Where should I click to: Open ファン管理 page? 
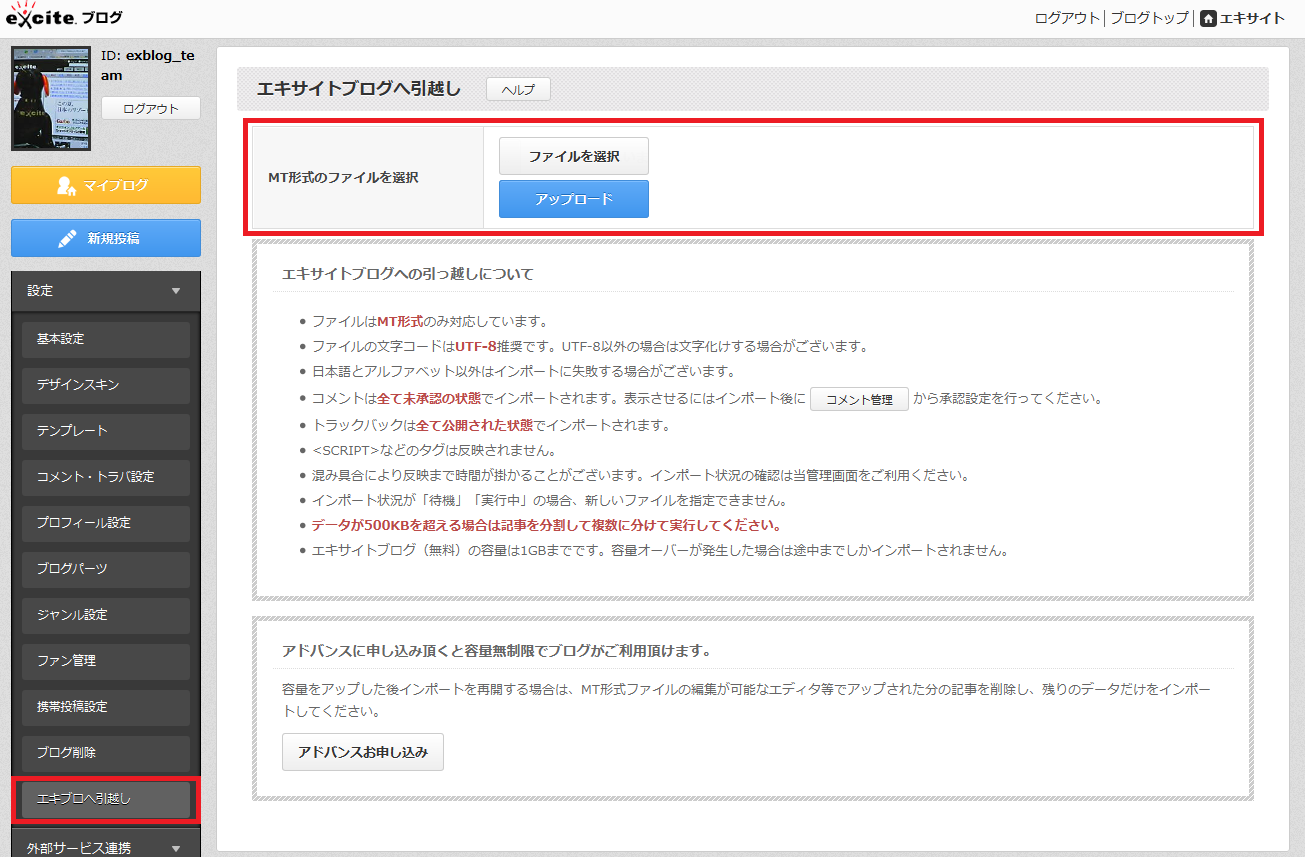[x=106, y=661]
